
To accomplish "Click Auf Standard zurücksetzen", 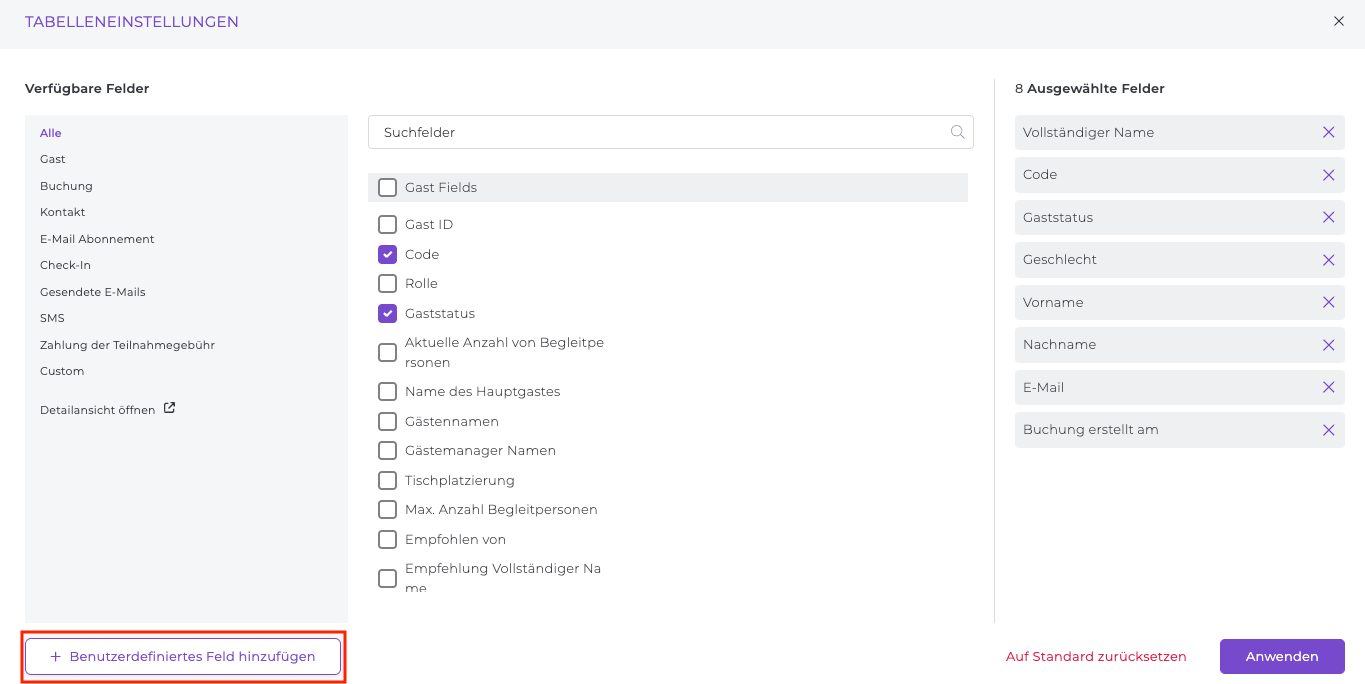I will click(x=1096, y=657).
